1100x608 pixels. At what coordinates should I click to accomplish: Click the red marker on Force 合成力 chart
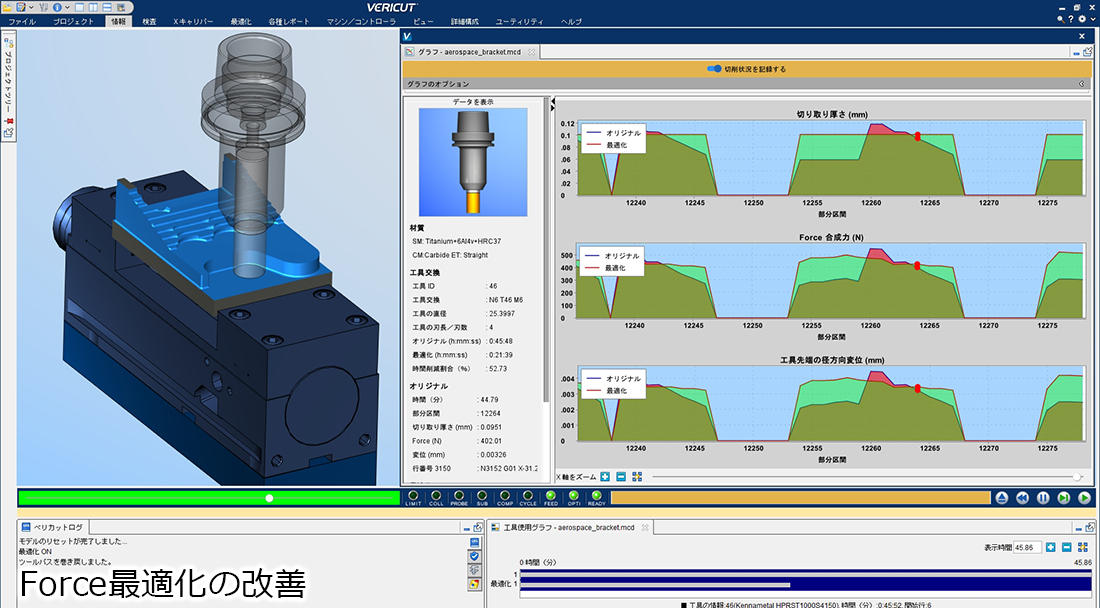tap(918, 266)
